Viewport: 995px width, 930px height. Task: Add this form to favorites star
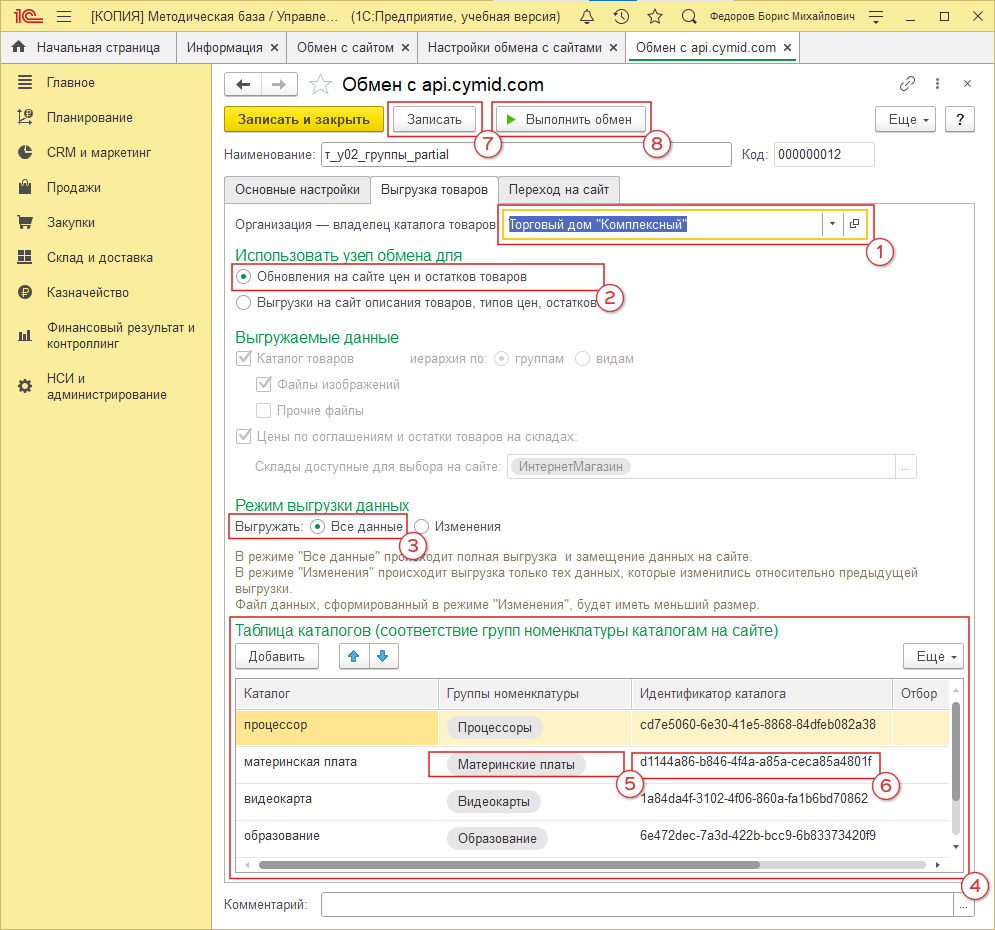[x=320, y=84]
